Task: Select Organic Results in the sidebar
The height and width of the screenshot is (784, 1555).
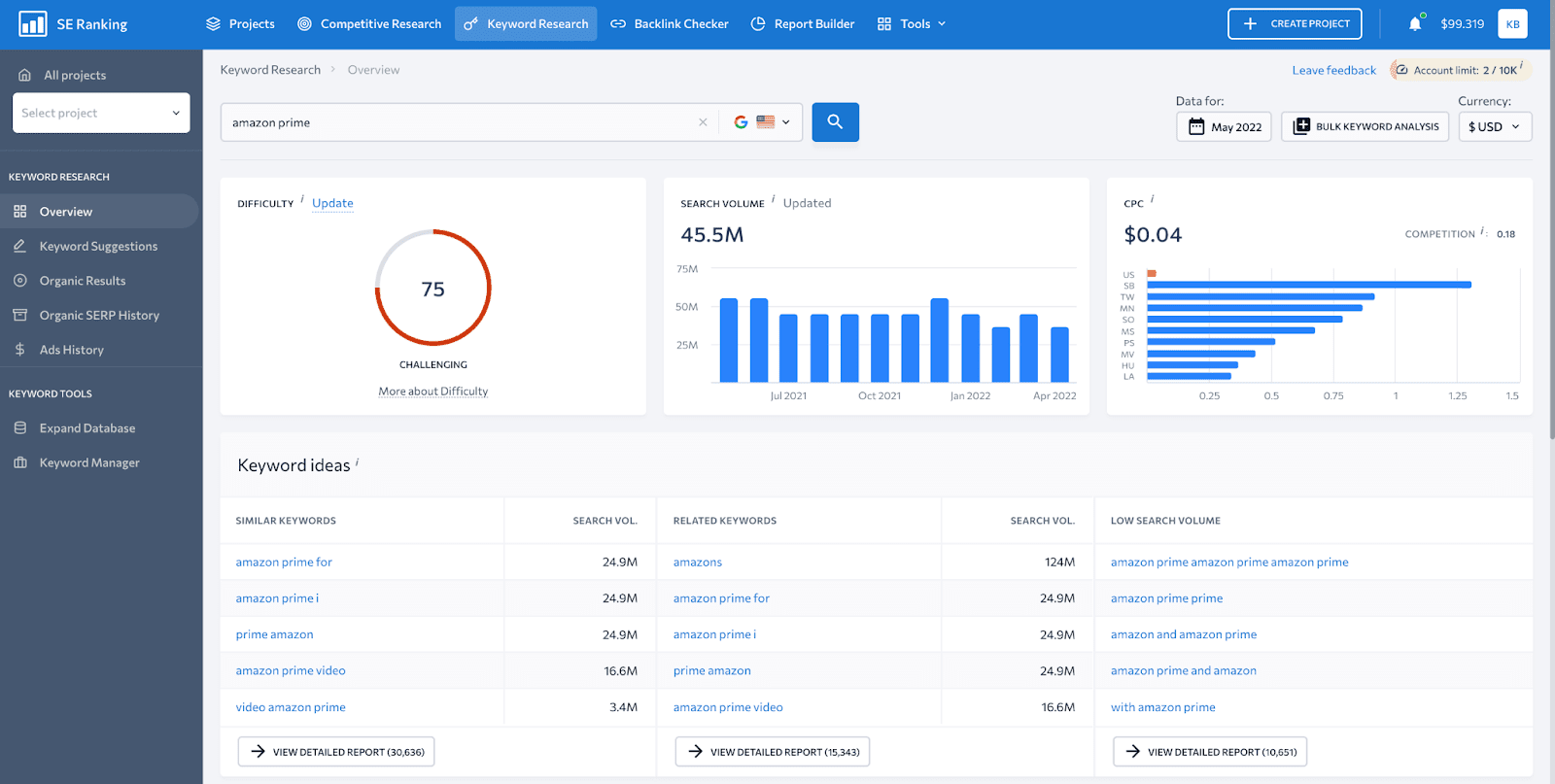Action: pos(83,281)
